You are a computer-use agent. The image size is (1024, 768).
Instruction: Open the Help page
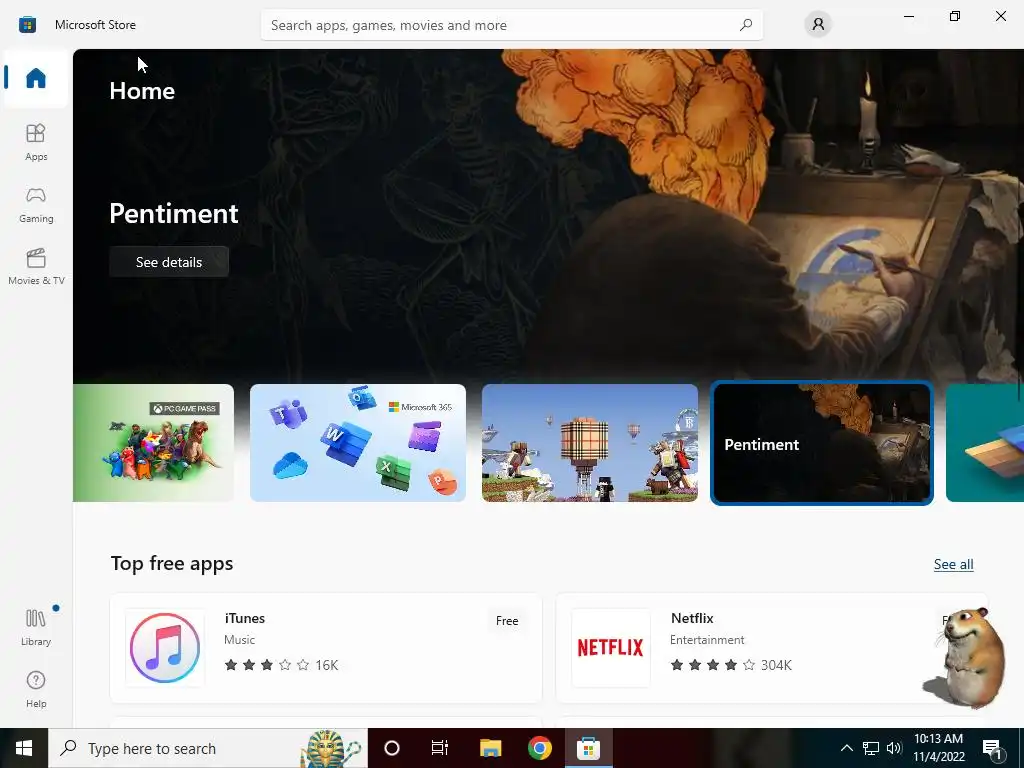36,690
